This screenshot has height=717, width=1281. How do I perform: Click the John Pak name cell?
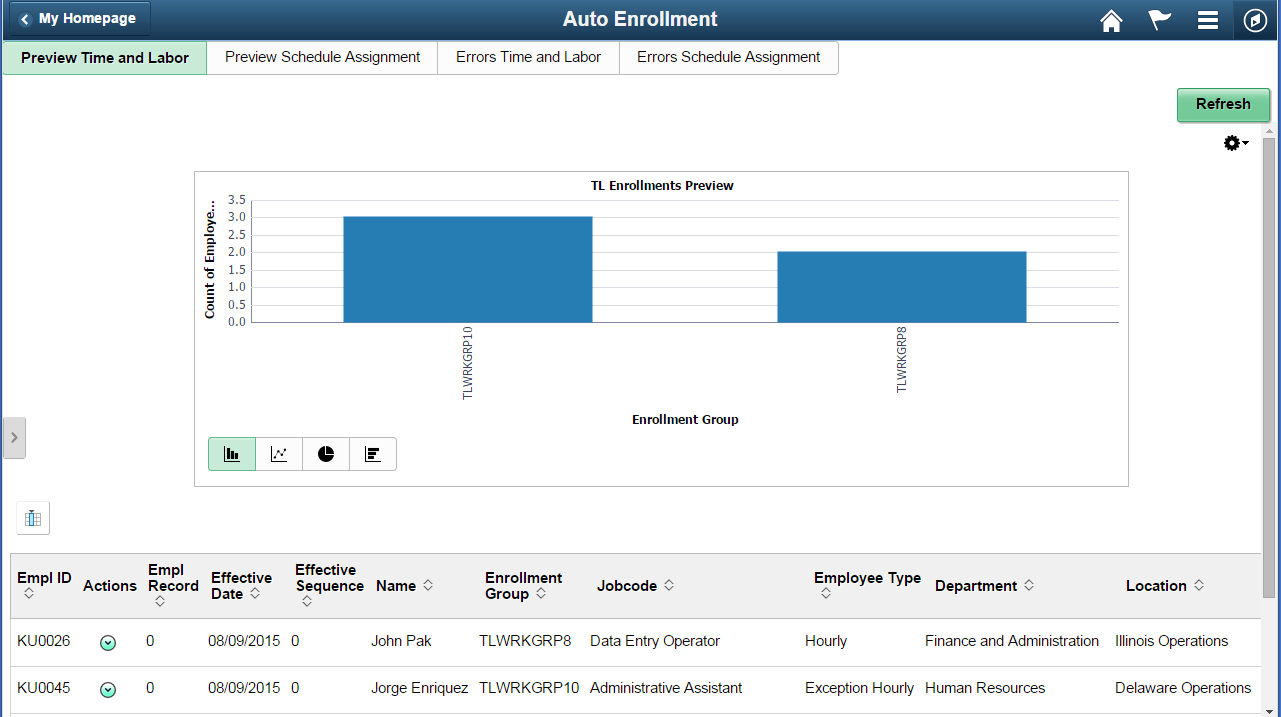[401, 641]
